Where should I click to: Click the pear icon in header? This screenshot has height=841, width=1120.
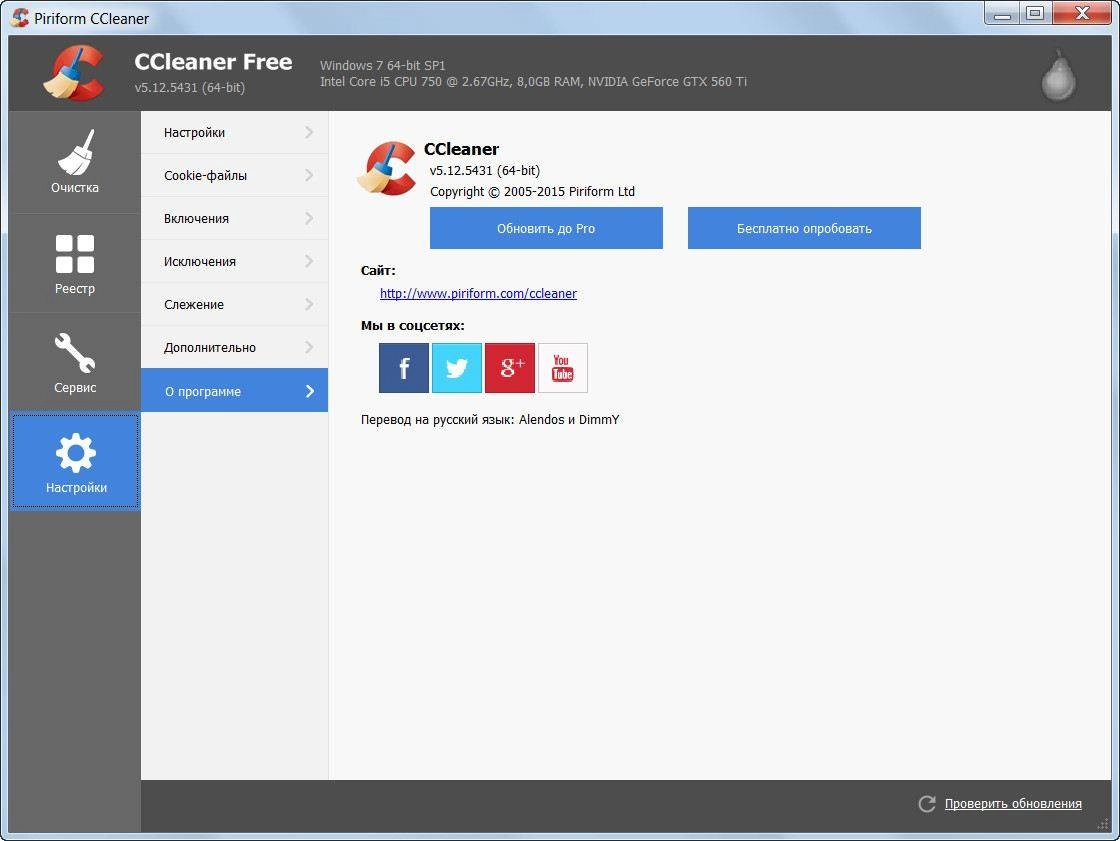[x=1058, y=75]
